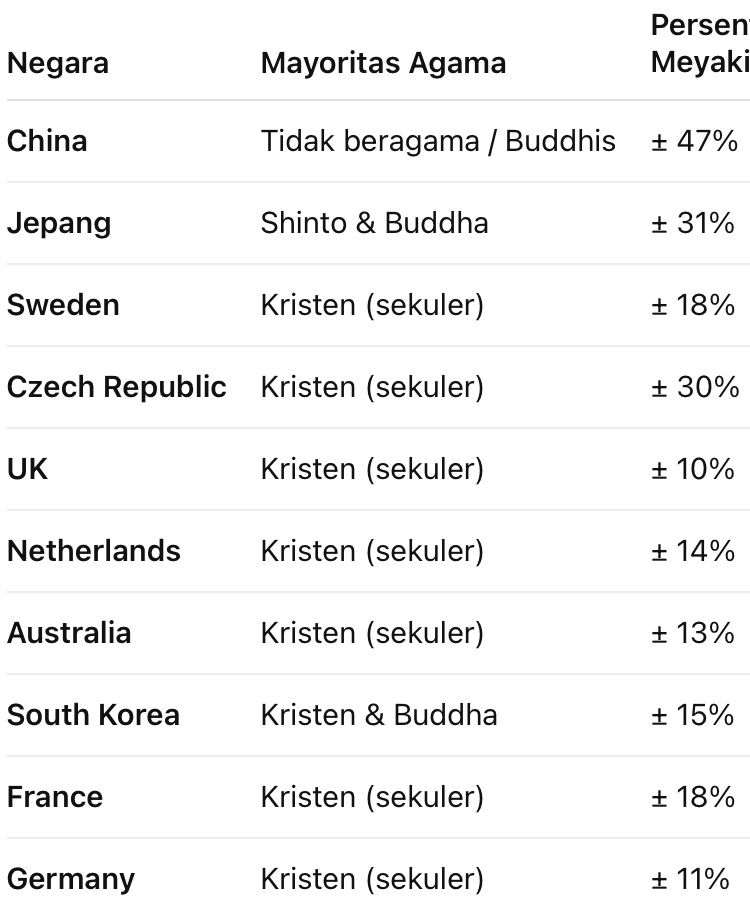This screenshot has width=750, height=924.
Task: Click the France country name
Action: tap(55, 797)
